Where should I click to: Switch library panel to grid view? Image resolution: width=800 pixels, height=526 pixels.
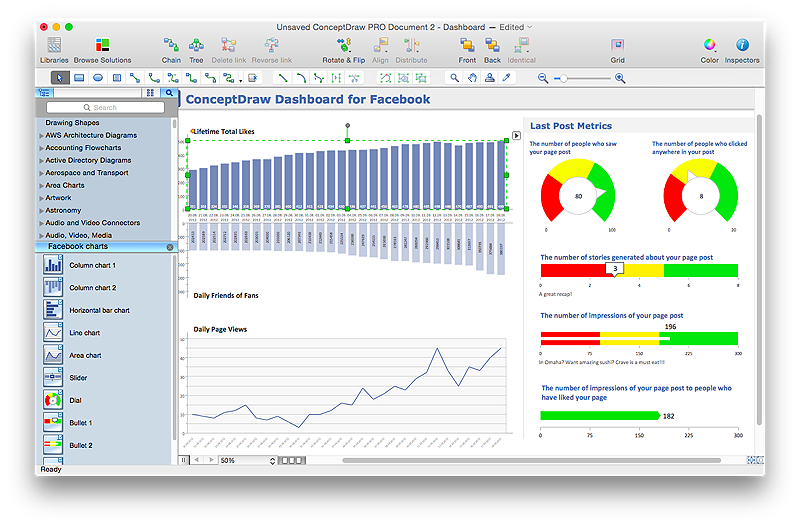tap(150, 92)
